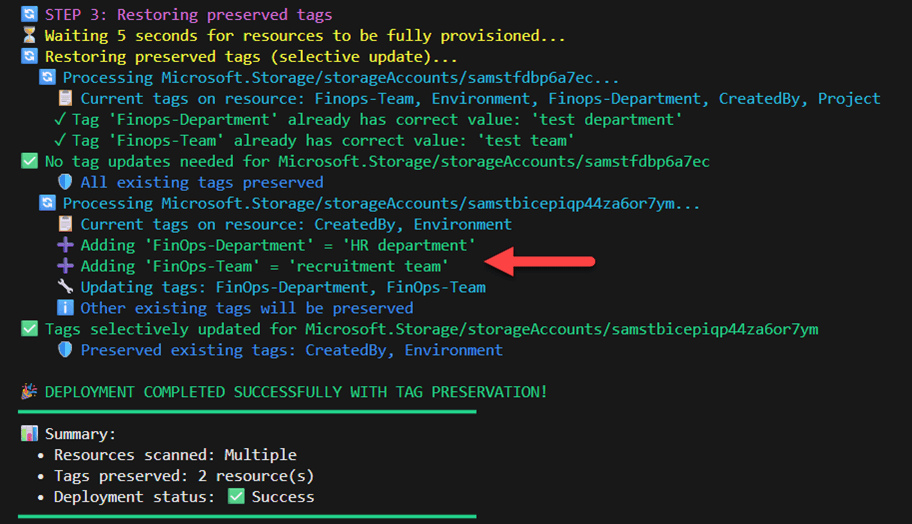This screenshot has width=912, height=524.
Task: Click the green checkbox beside 'Tags selectively updated'
Action: (28, 329)
